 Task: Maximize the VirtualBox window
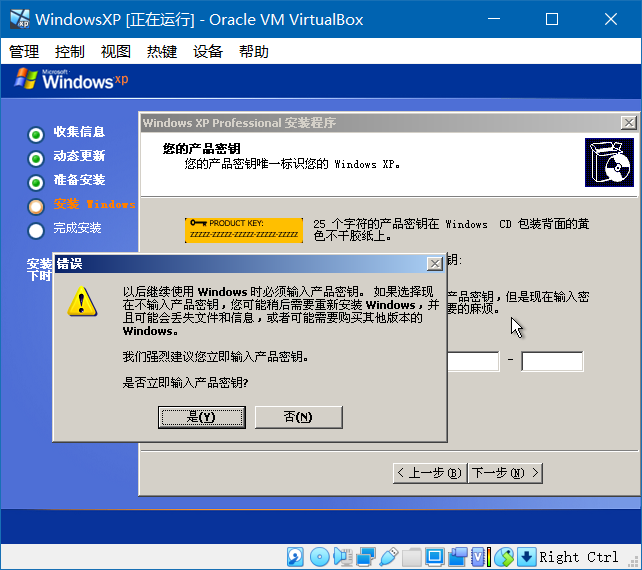click(552, 19)
